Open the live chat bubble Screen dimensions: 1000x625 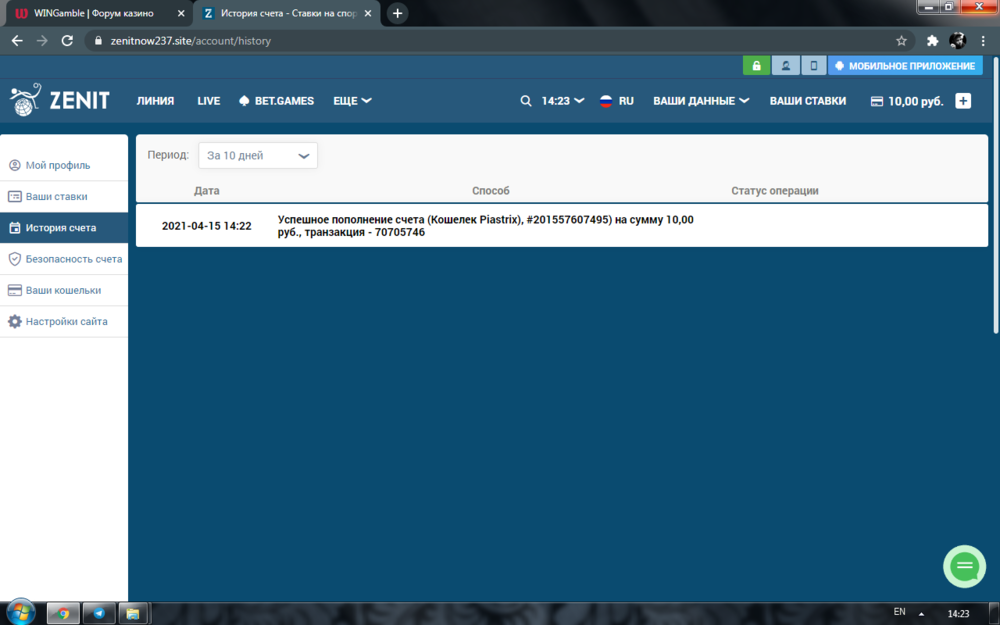pyautogui.click(x=964, y=566)
